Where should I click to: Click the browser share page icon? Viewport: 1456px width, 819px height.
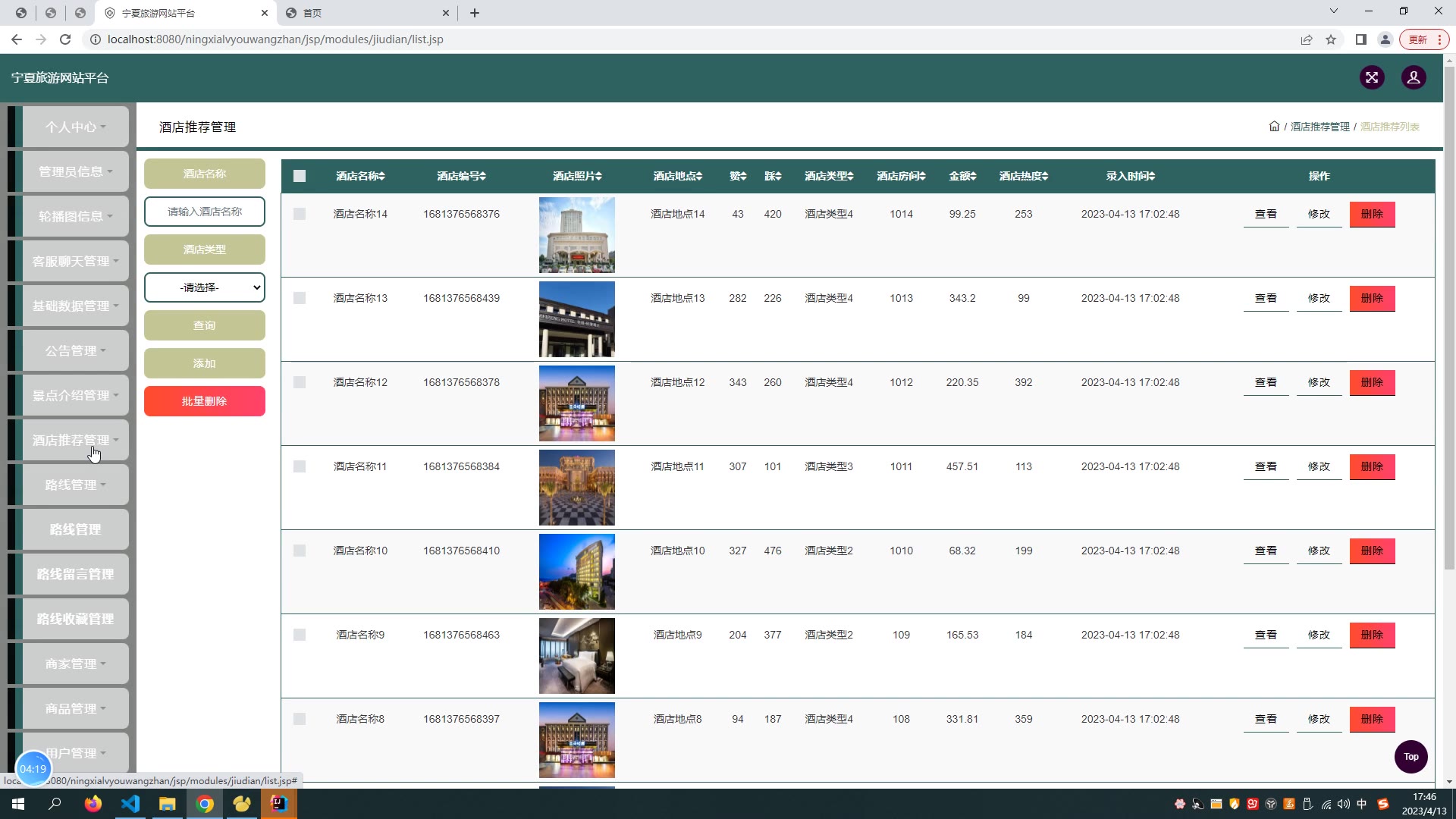tap(1306, 39)
